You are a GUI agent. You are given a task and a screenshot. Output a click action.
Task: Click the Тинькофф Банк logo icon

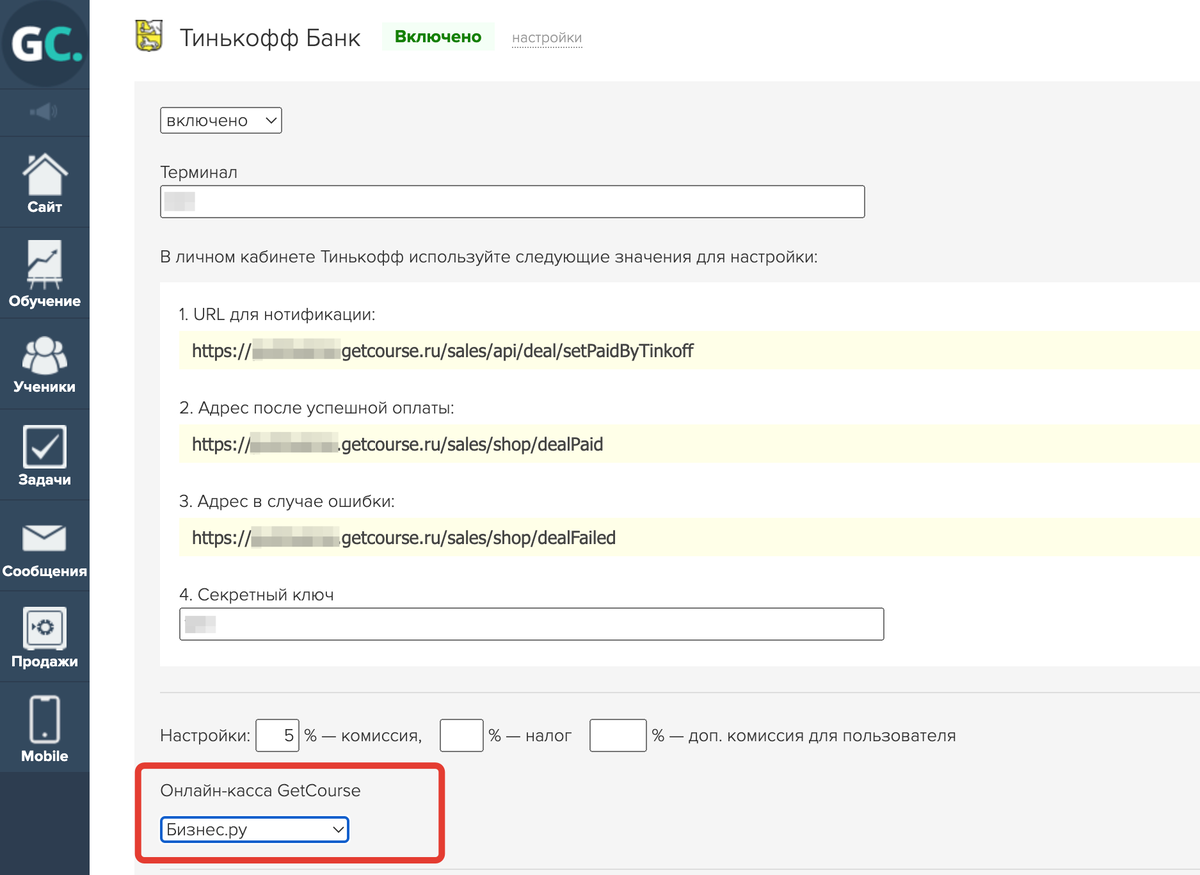pos(149,37)
